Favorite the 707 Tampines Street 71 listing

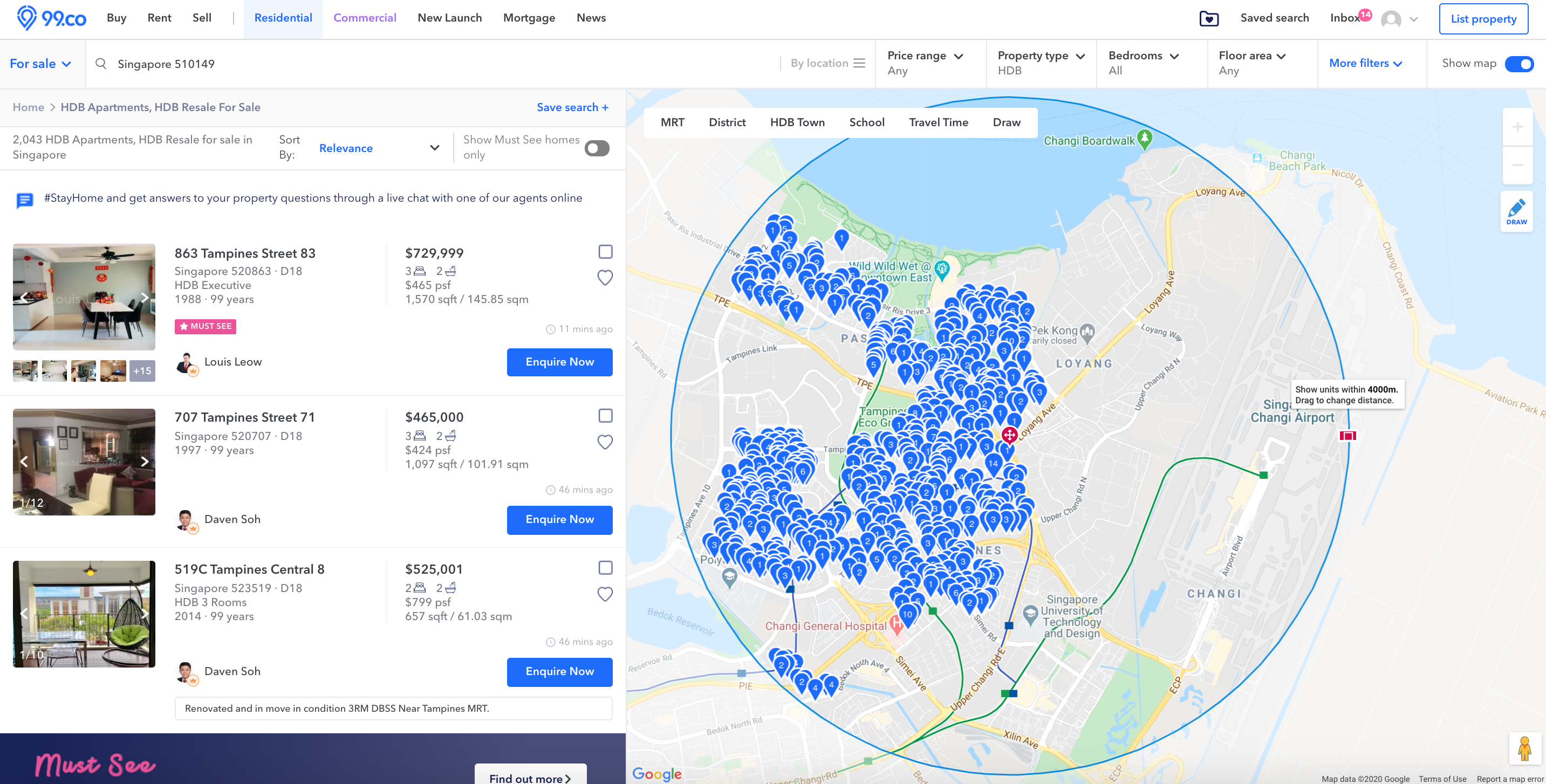tap(605, 442)
